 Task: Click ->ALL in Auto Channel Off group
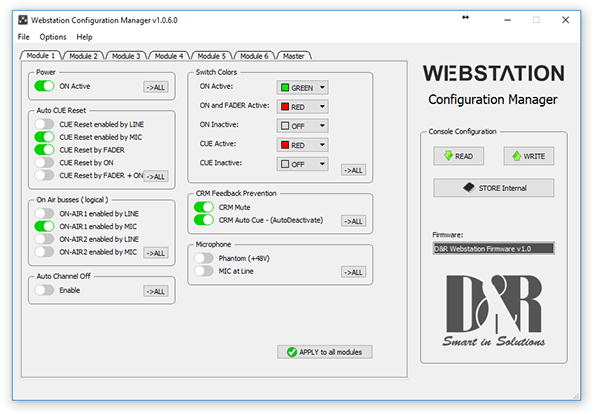click(x=156, y=291)
